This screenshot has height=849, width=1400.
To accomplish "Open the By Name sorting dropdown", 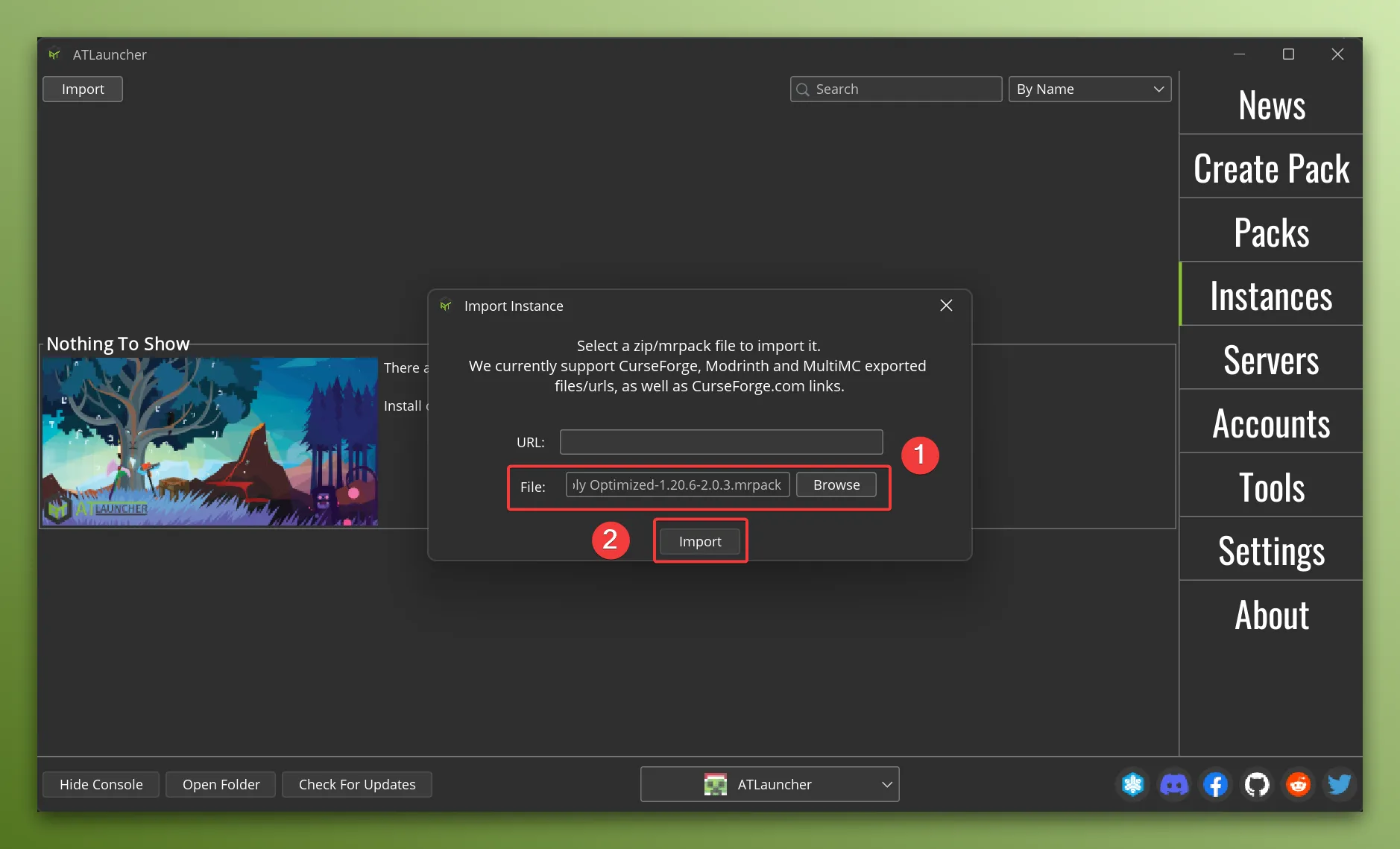I will [x=1088, y=89].
